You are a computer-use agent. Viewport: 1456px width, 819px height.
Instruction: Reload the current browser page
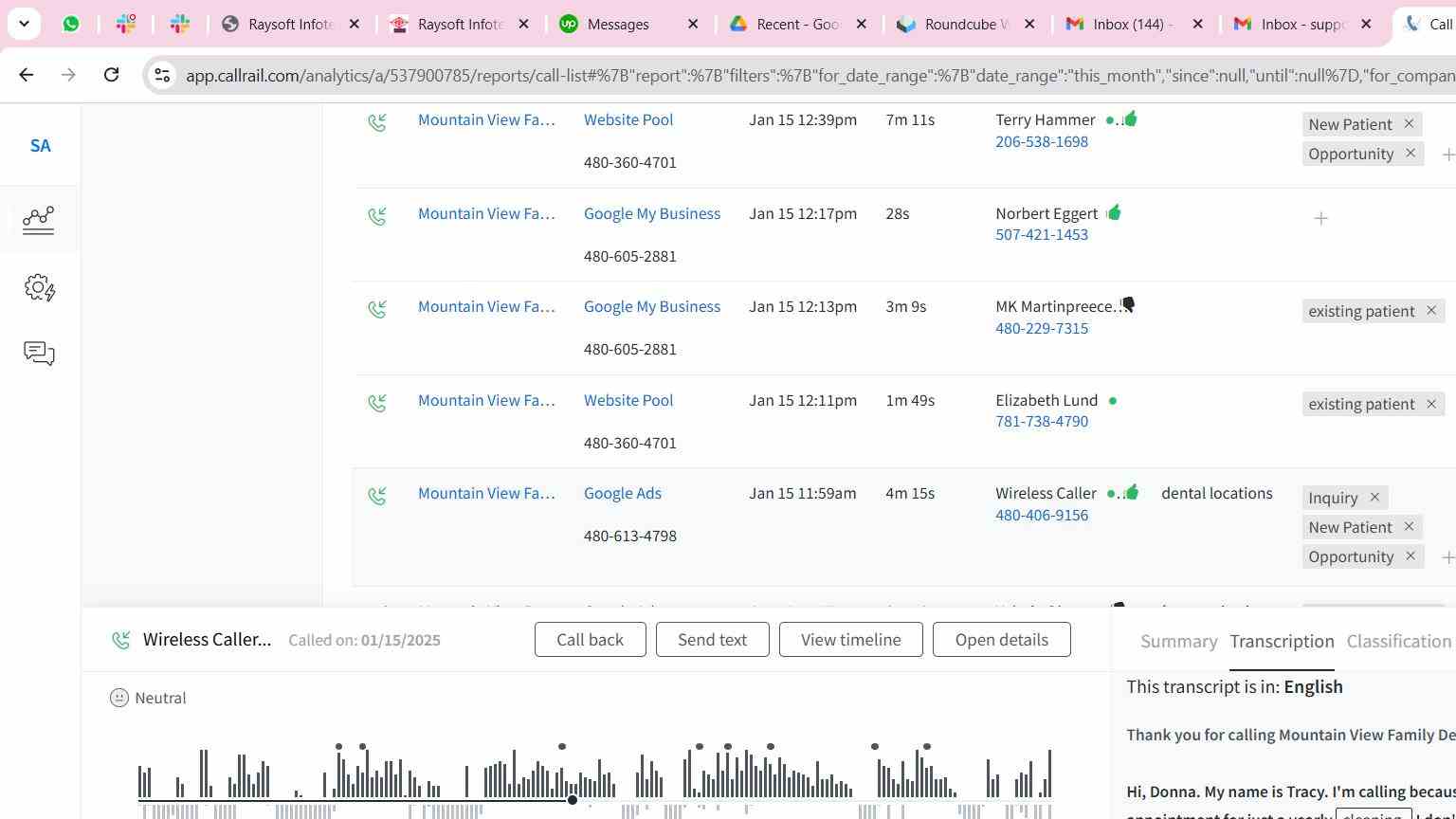coord(111,74)
